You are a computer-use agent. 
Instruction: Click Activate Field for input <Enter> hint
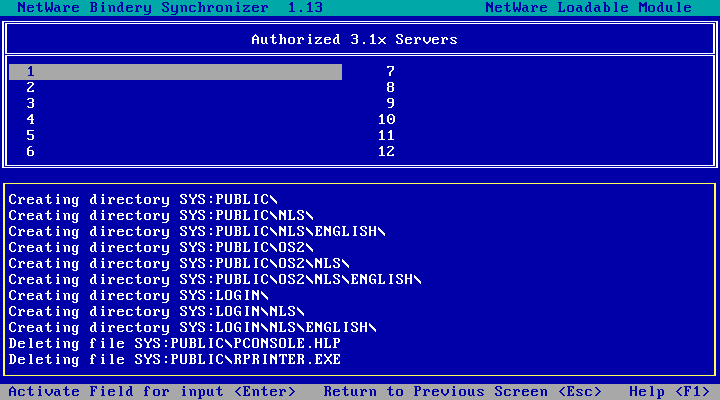pos(152,392)
